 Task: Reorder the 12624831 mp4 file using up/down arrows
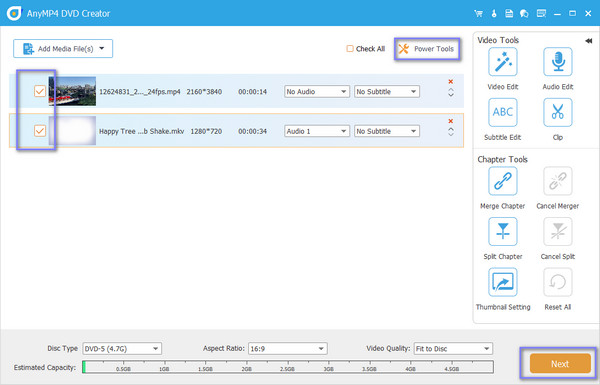pyautogui.click(x=451, y=92)
